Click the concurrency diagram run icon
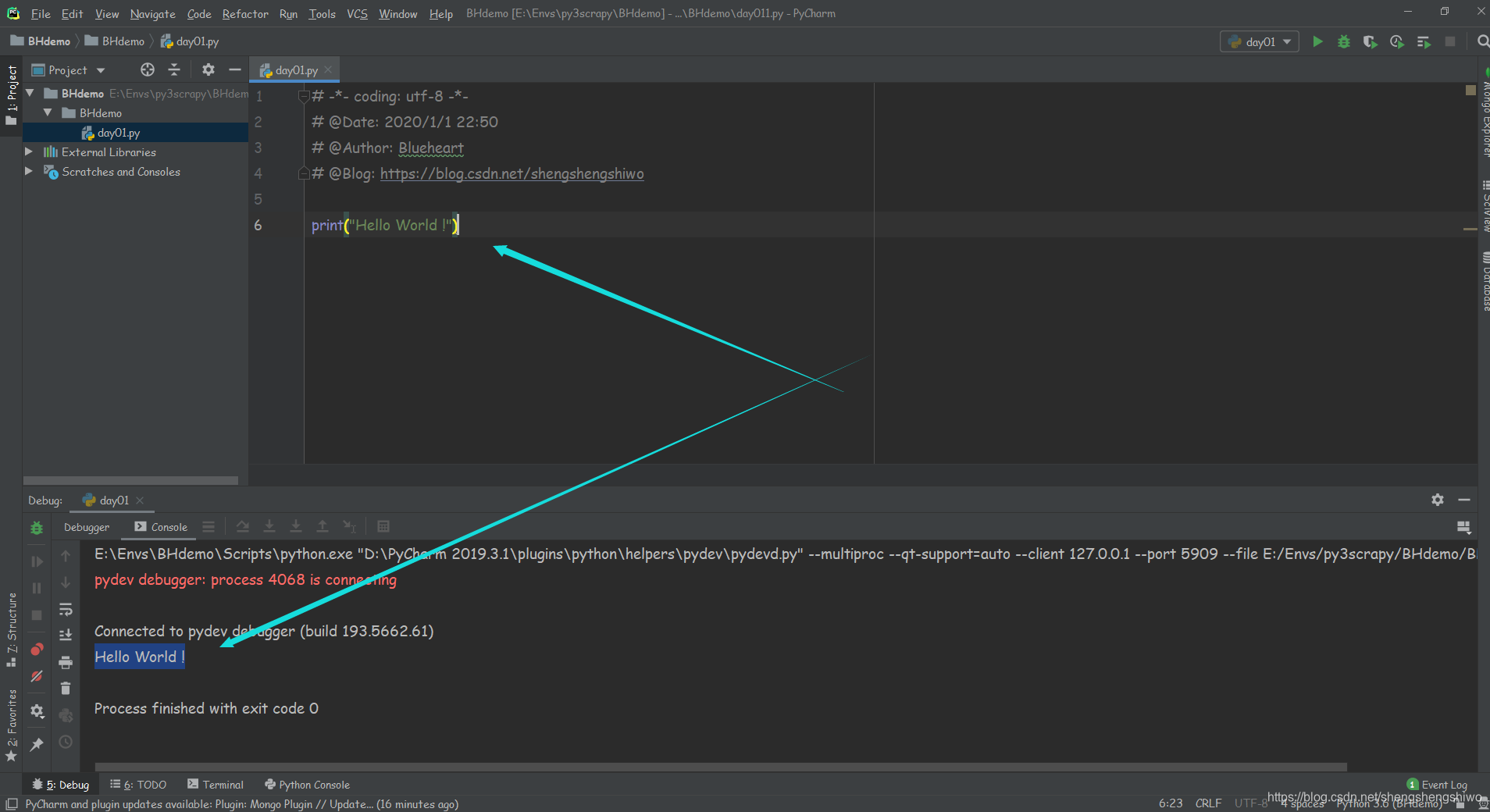This screenshot has width=1490, height=812. pyautogui.click(x=1424, y=41)
